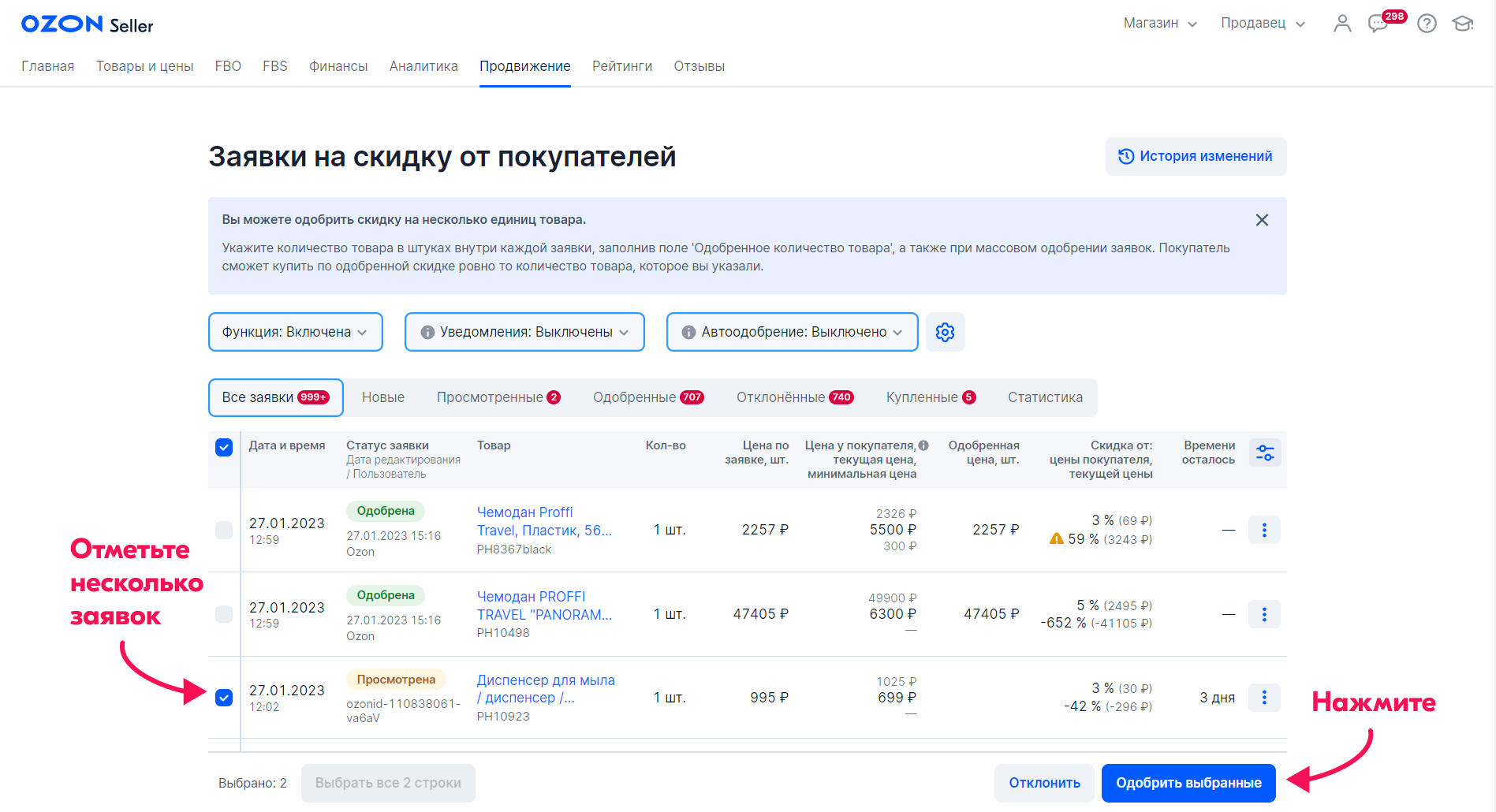Expand the Функция: Включена dropdown
1496x812 pixels.
[295, 332]
